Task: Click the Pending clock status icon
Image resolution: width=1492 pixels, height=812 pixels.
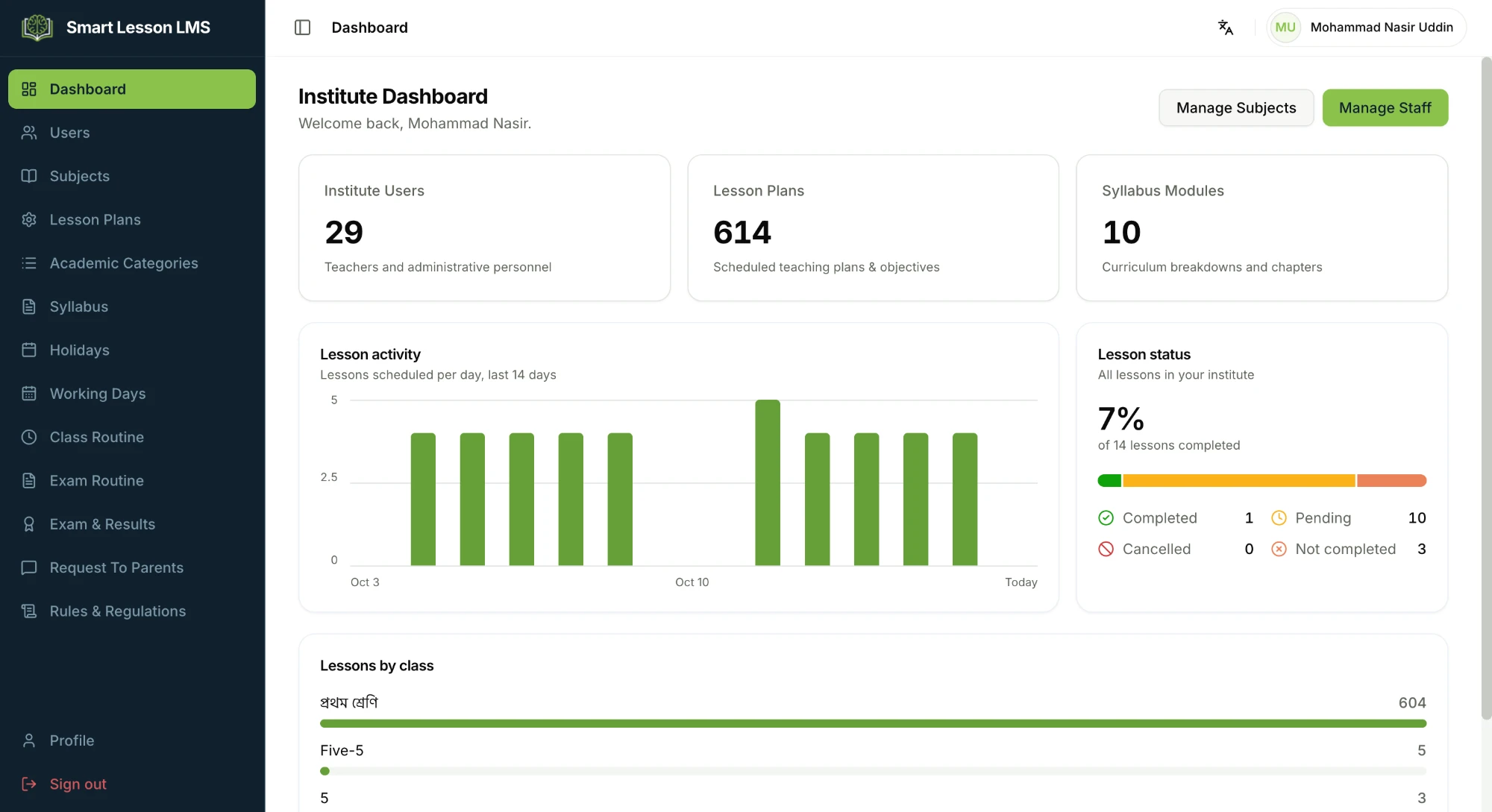Action: 1279,518
